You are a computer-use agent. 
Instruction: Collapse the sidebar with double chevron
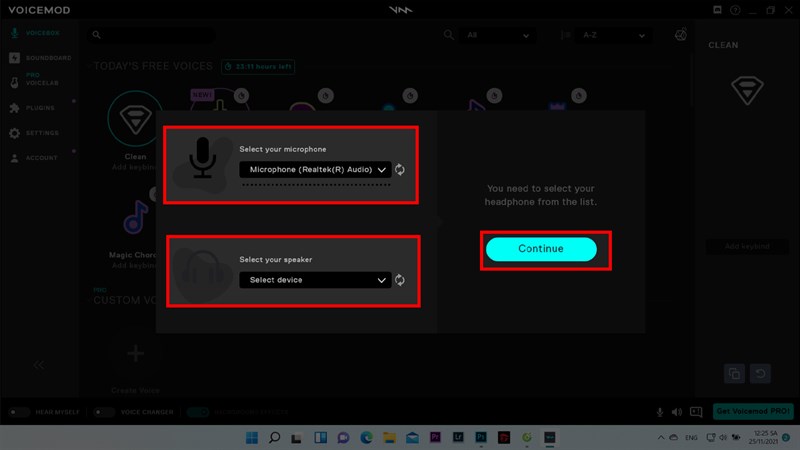(39, 365)
